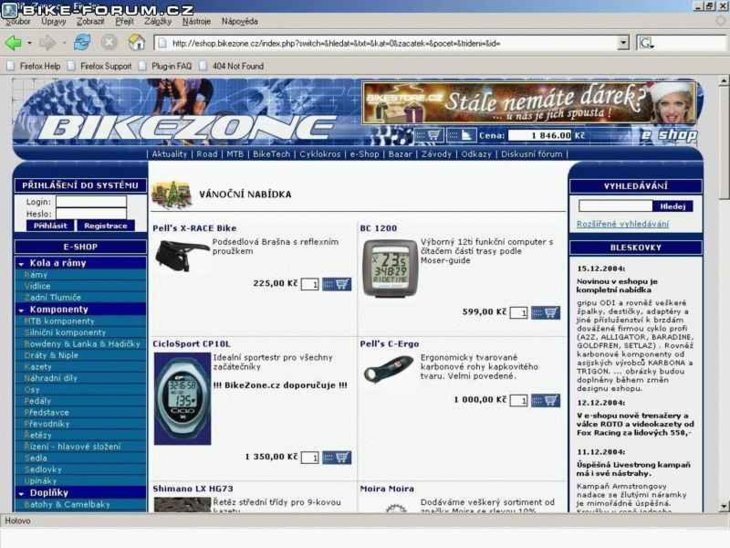Screen dimensions: 730x548
Task: Open the Soubor menu
Action: coord(19,21)
